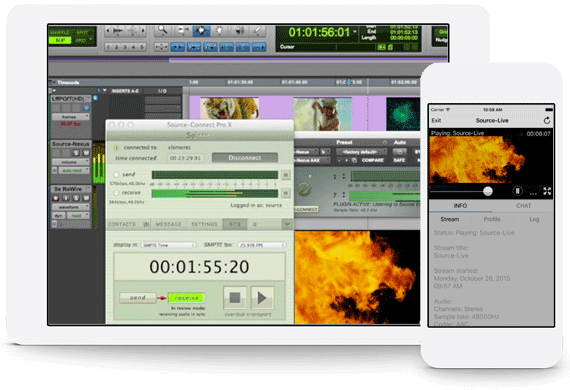
Task: Open the Profile sub-tab
Action: tap(492, 219)
